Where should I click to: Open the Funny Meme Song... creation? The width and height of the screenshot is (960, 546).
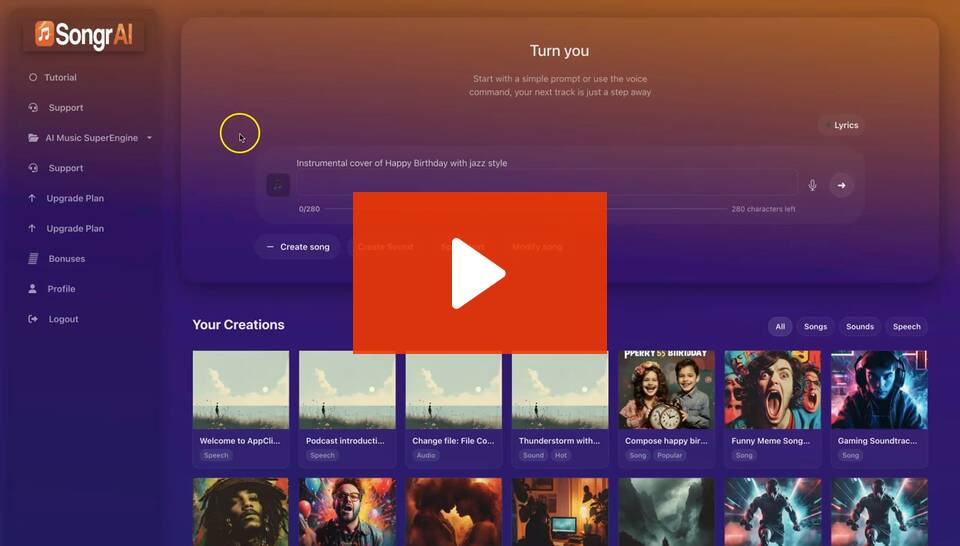click(x=773, y=409)
